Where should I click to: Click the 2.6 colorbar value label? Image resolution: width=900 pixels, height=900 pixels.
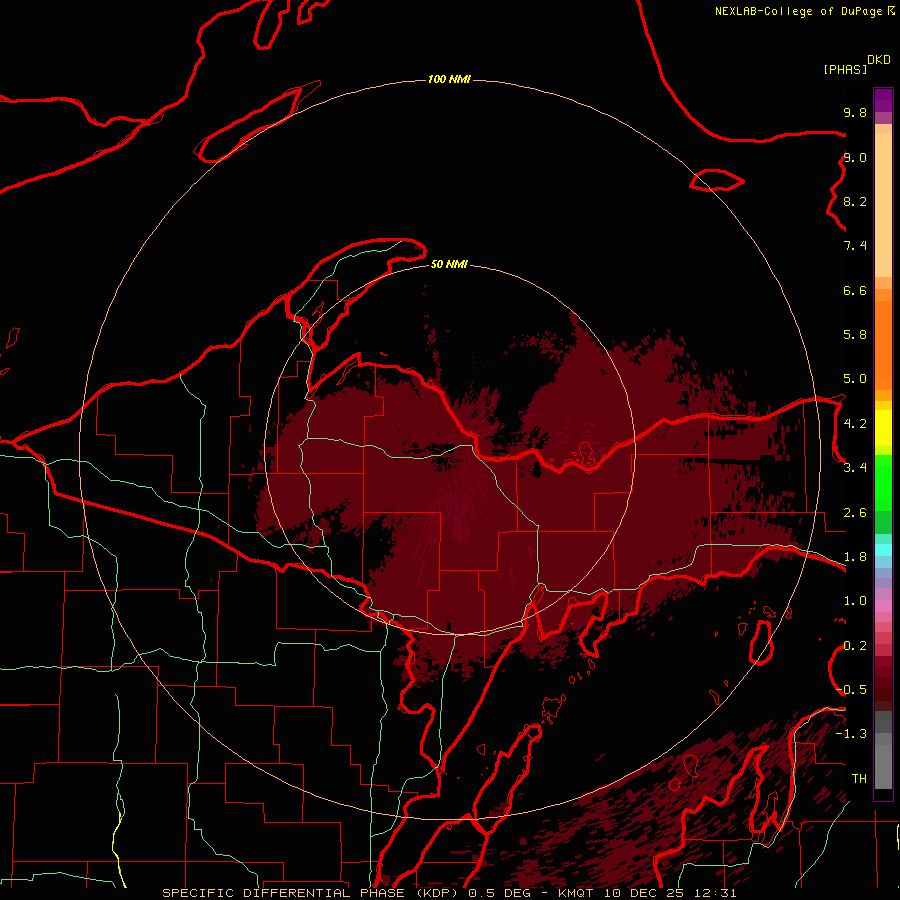(855, 513)
